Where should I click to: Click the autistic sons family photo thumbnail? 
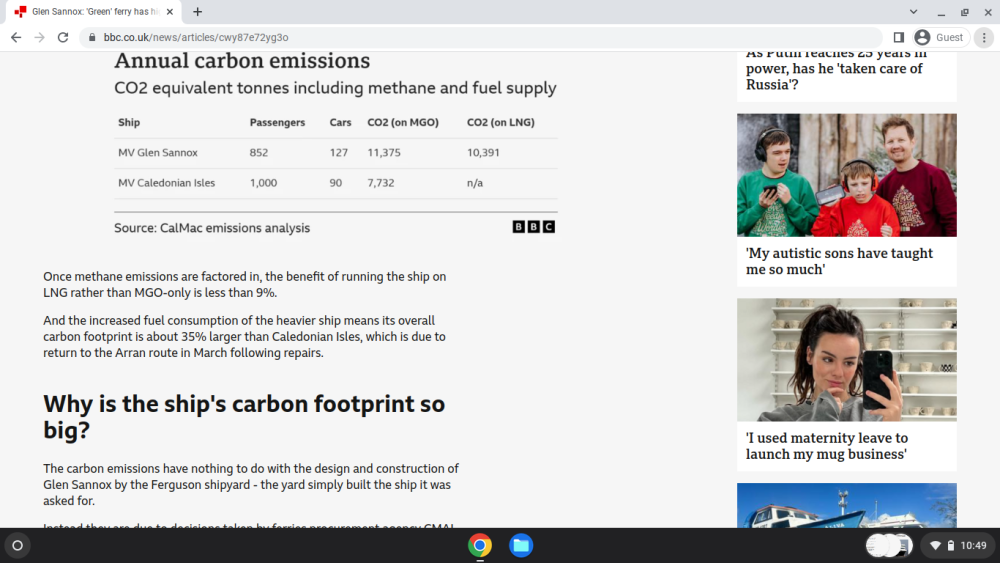(x=846, y=175)
